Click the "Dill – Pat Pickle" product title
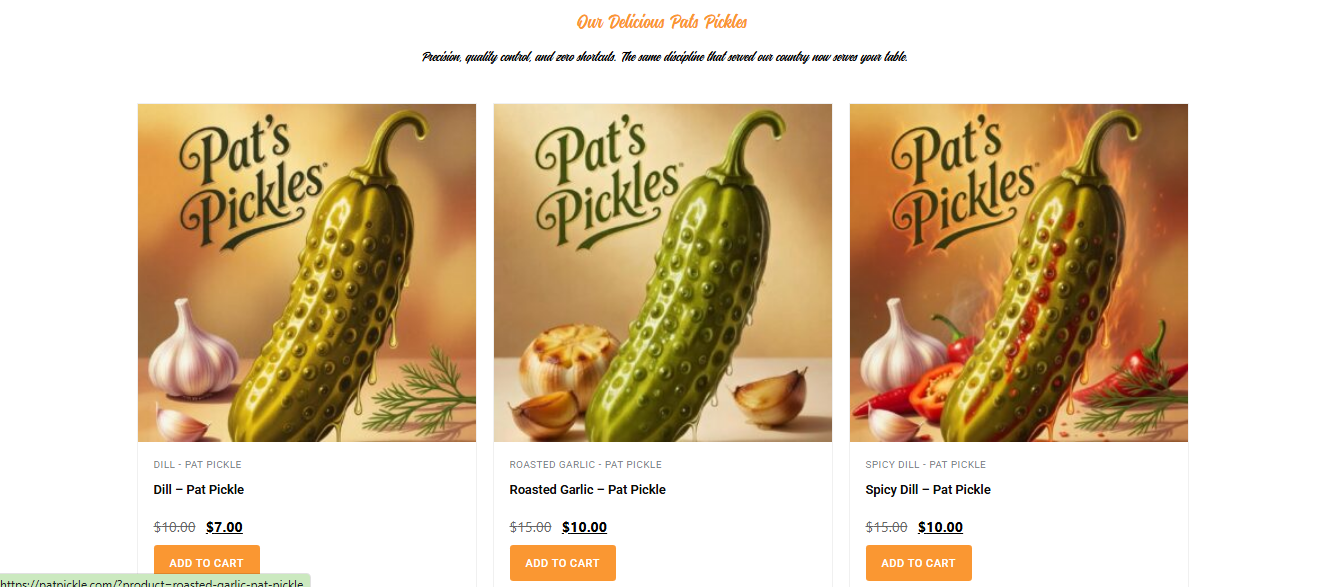This screenshot has width=1325, height=587. [x=198, y=489]
